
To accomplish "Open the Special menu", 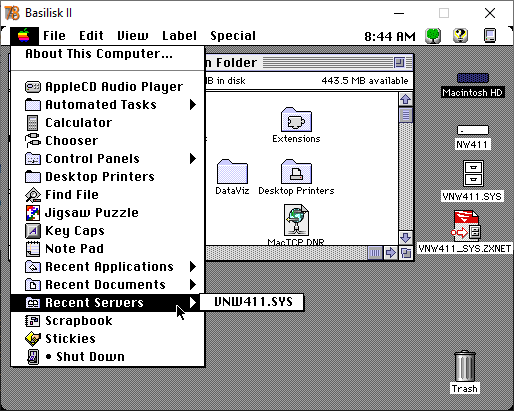I will point(233,36).
